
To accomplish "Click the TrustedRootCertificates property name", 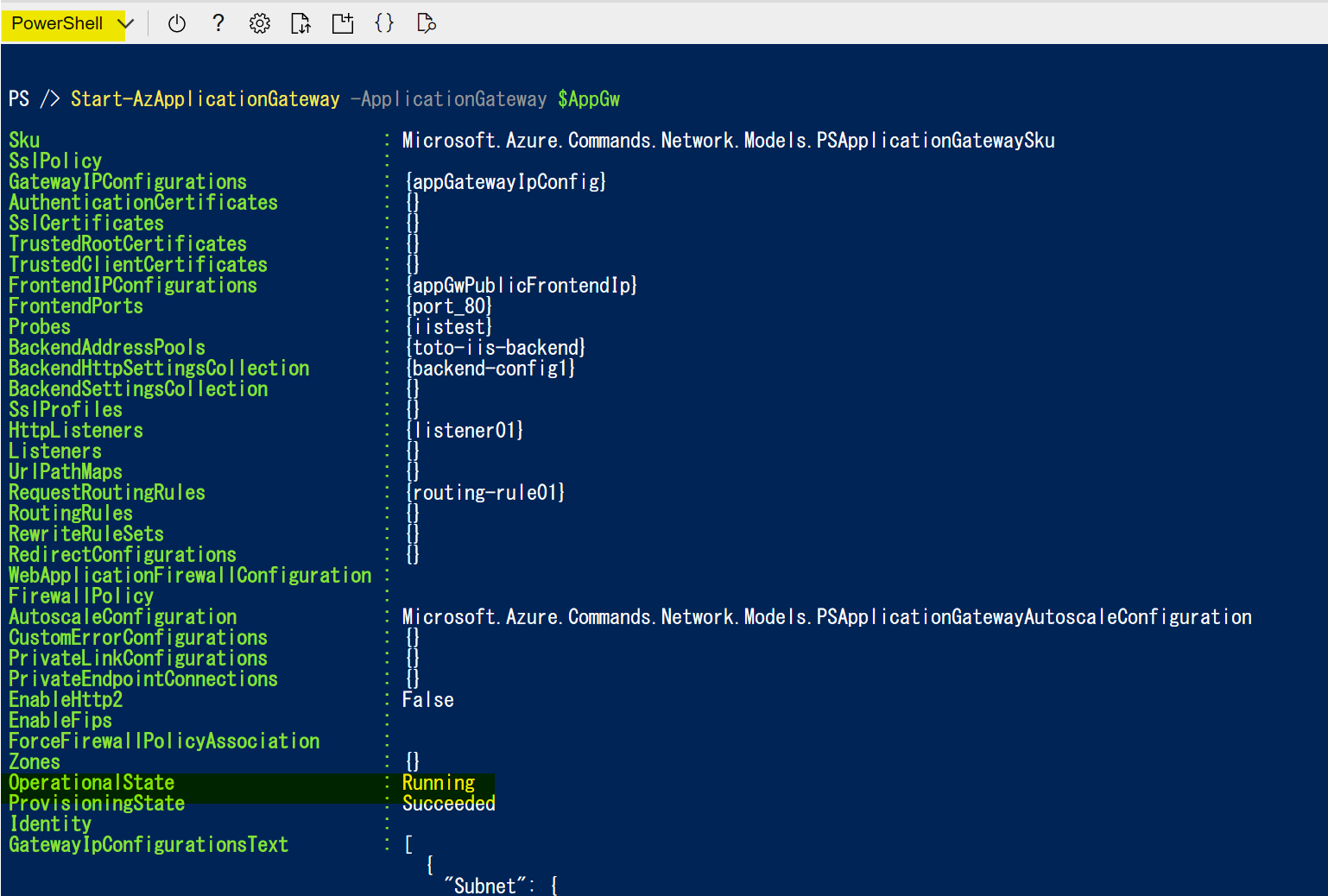I will (128, 244).
